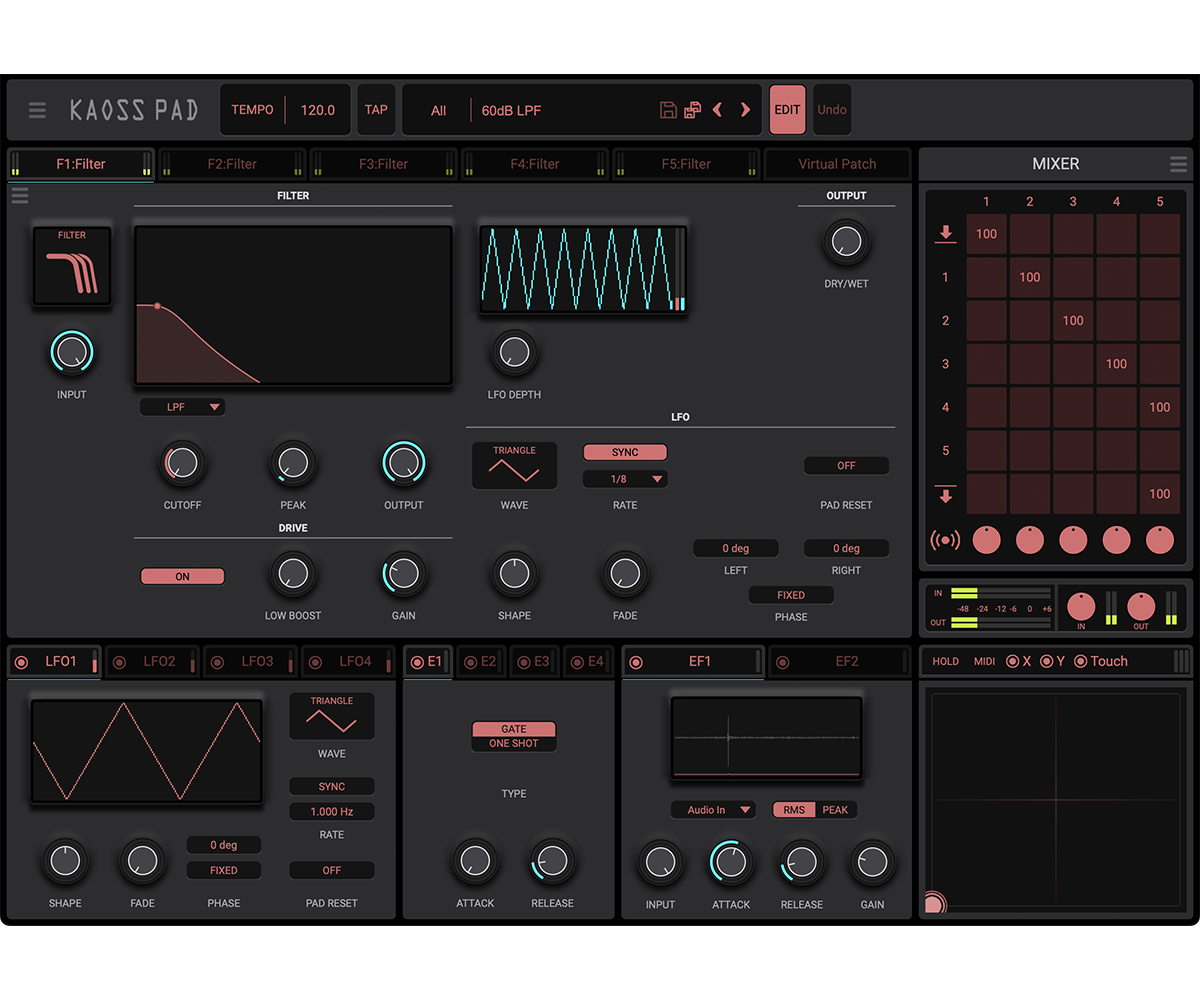Go to the next preset with the right arrow

[x=745, y=110]
